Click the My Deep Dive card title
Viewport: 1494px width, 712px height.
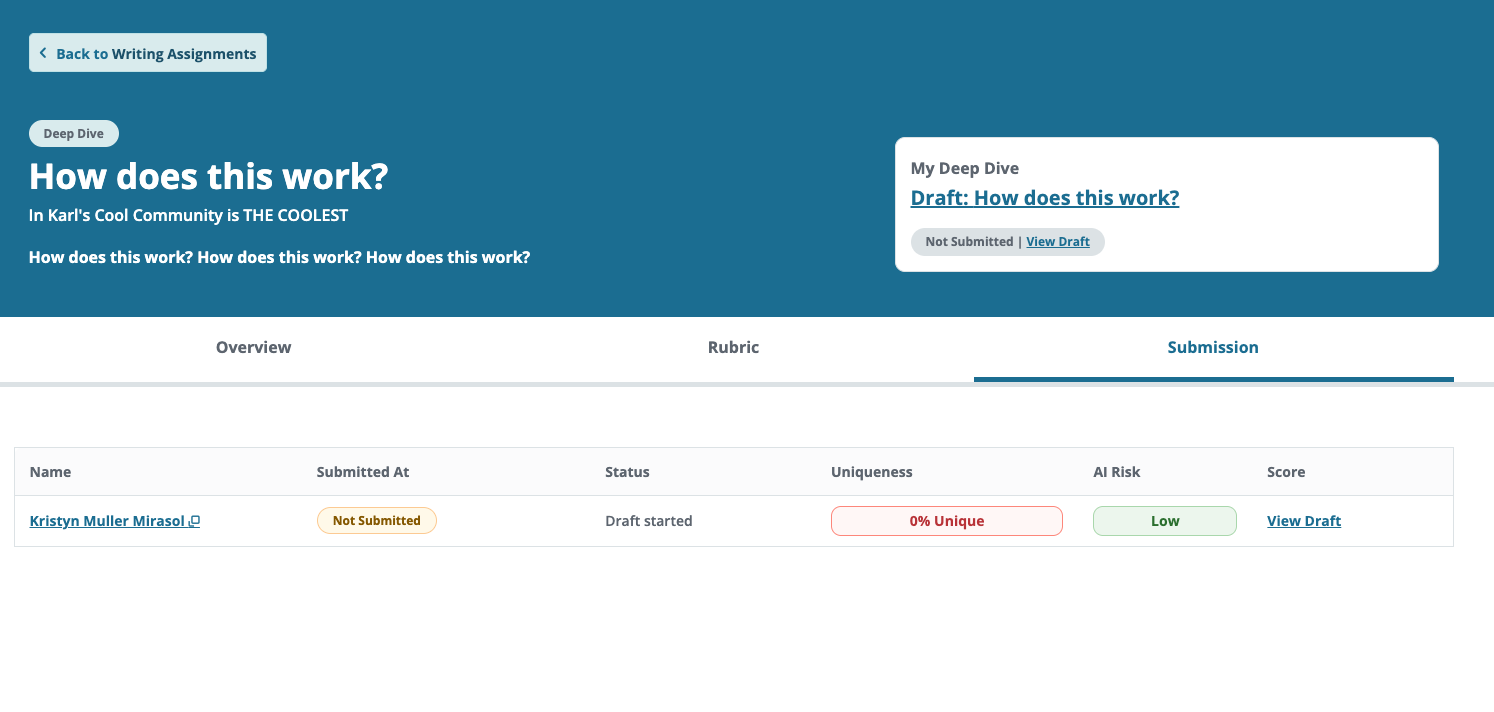(x=965, y=168)
